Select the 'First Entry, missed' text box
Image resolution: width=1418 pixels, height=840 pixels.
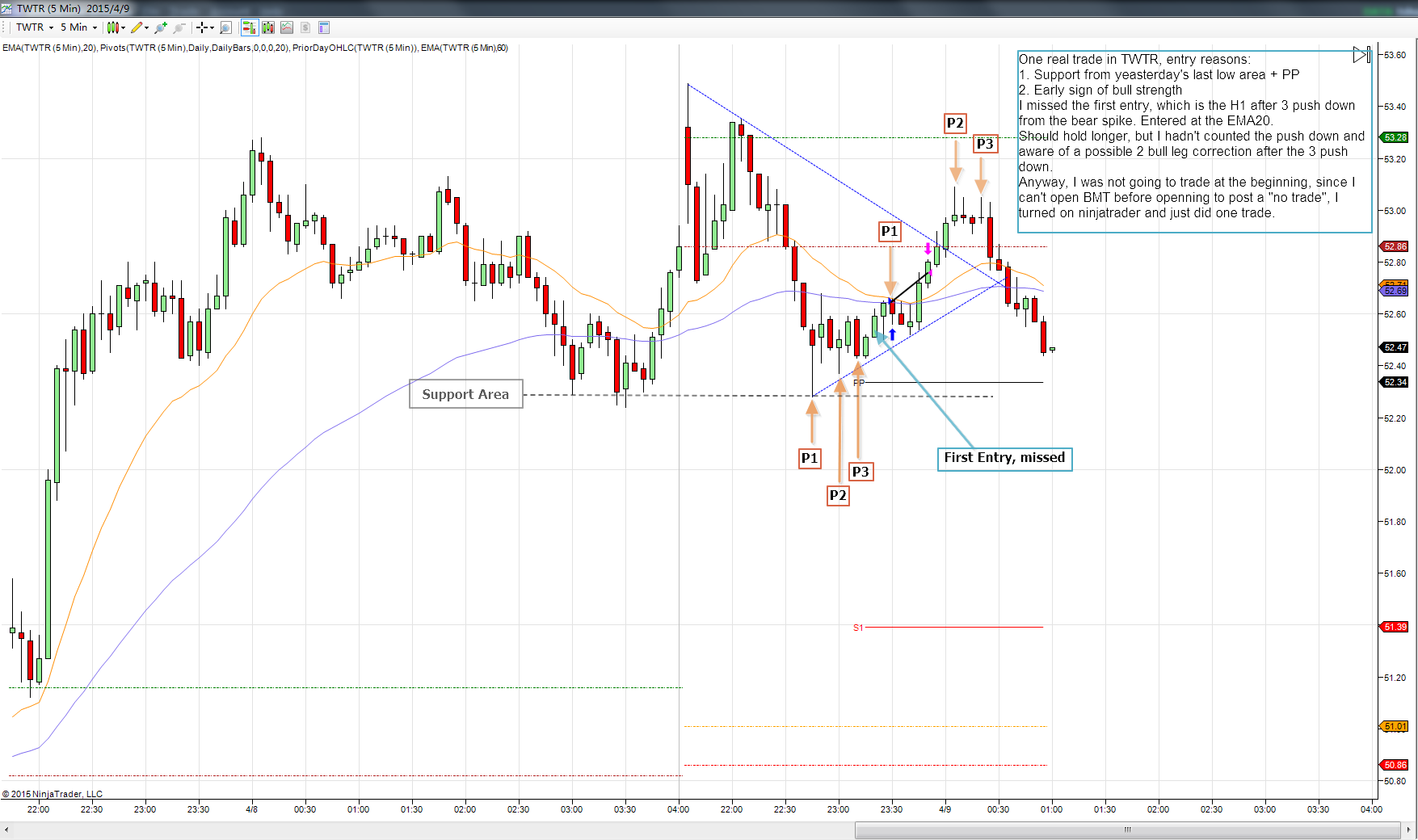point(1004,458)
